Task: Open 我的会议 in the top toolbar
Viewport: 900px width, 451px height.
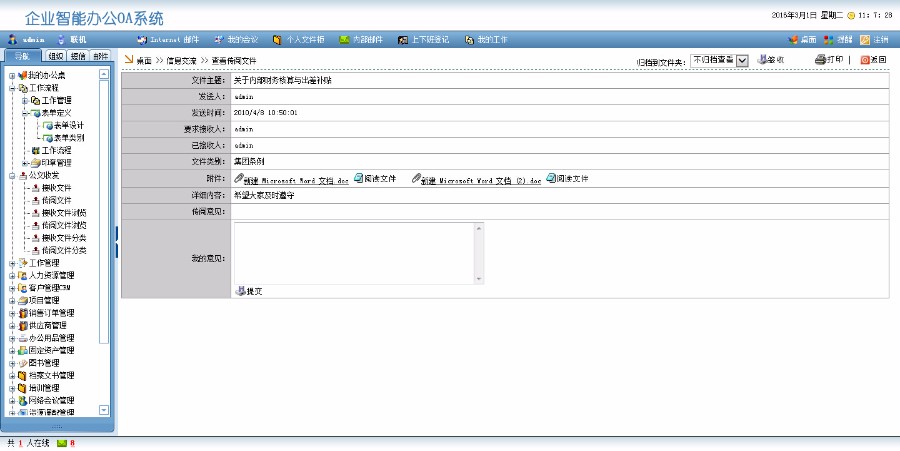Action: 236,40
